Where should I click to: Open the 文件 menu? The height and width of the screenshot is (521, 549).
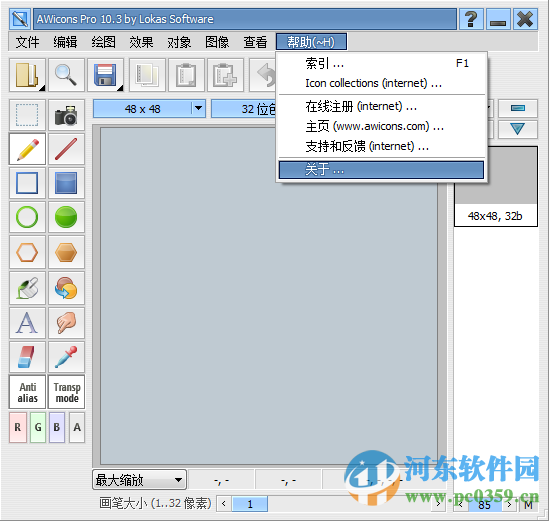click(27, 42)
